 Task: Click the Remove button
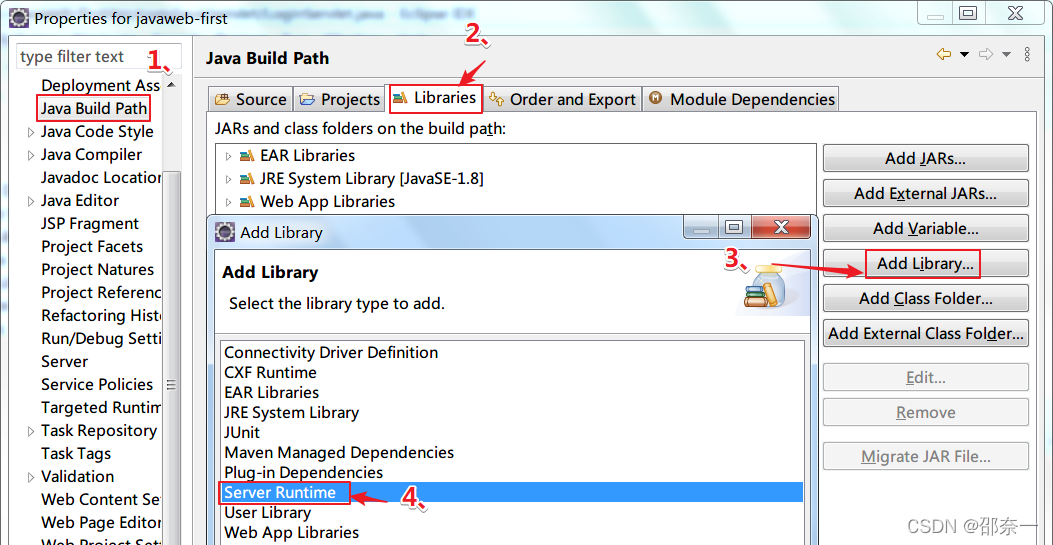pos(925,412)
